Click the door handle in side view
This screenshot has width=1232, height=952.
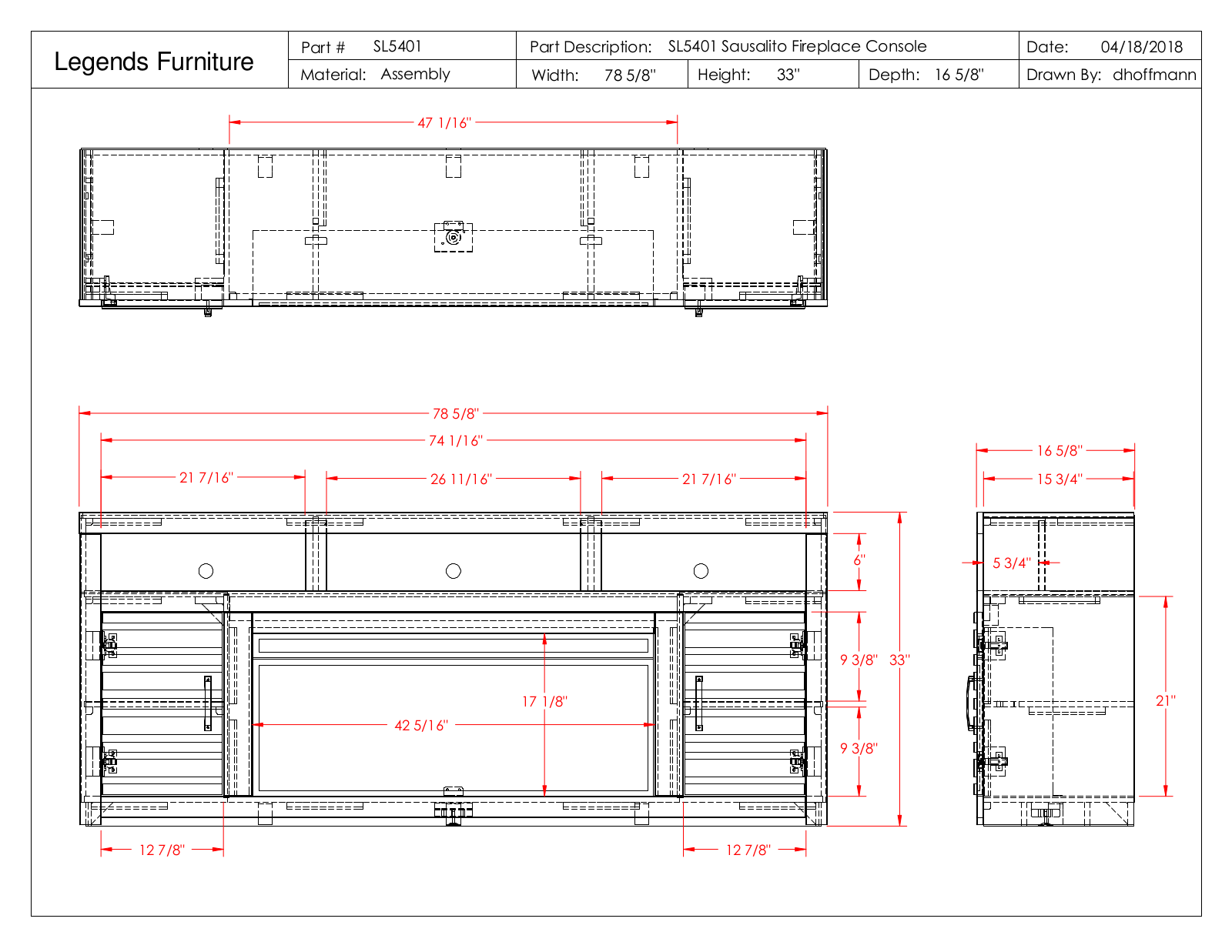pyautogui.click(x=973, y=703)
